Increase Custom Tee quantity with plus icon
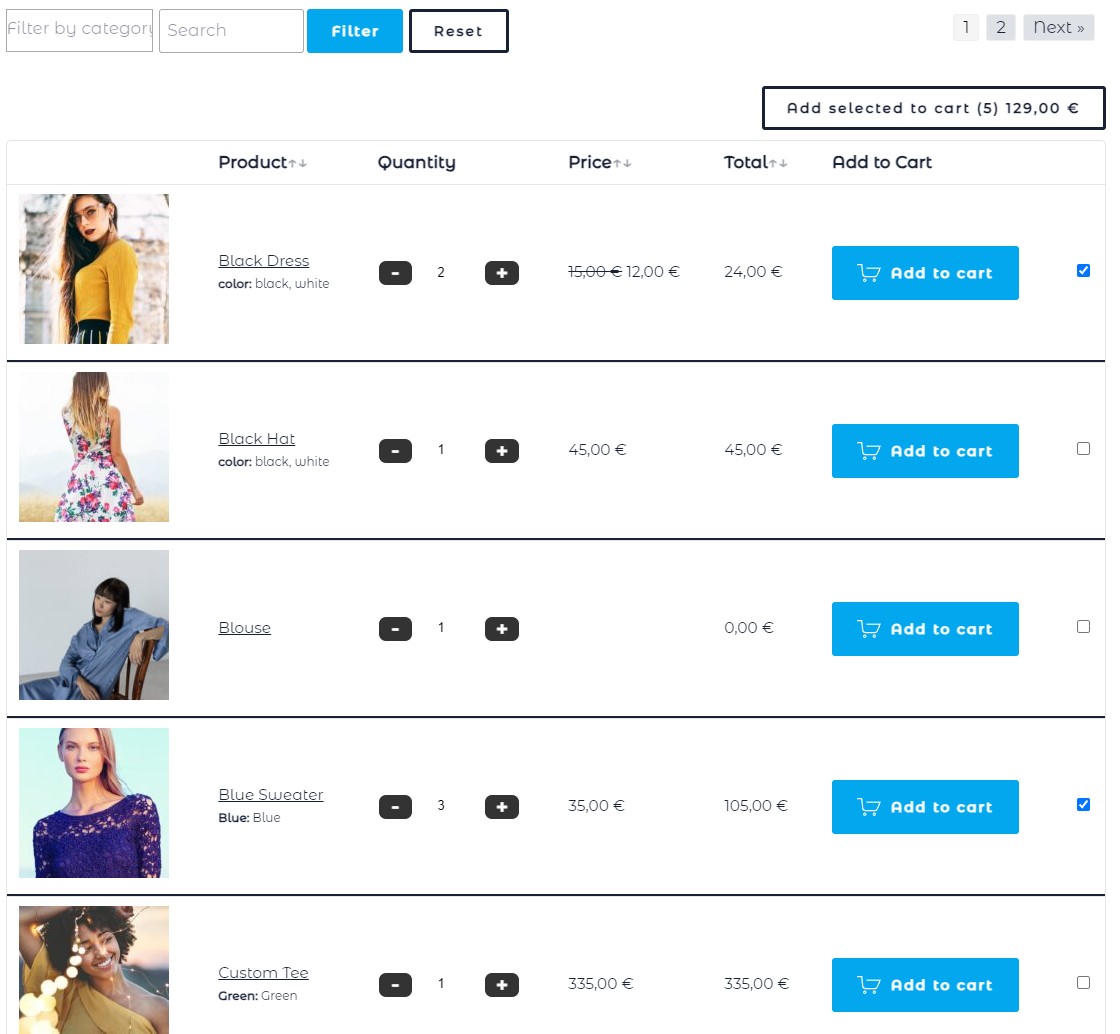Screen dimensions: 1120x1034 pos(501,984)
